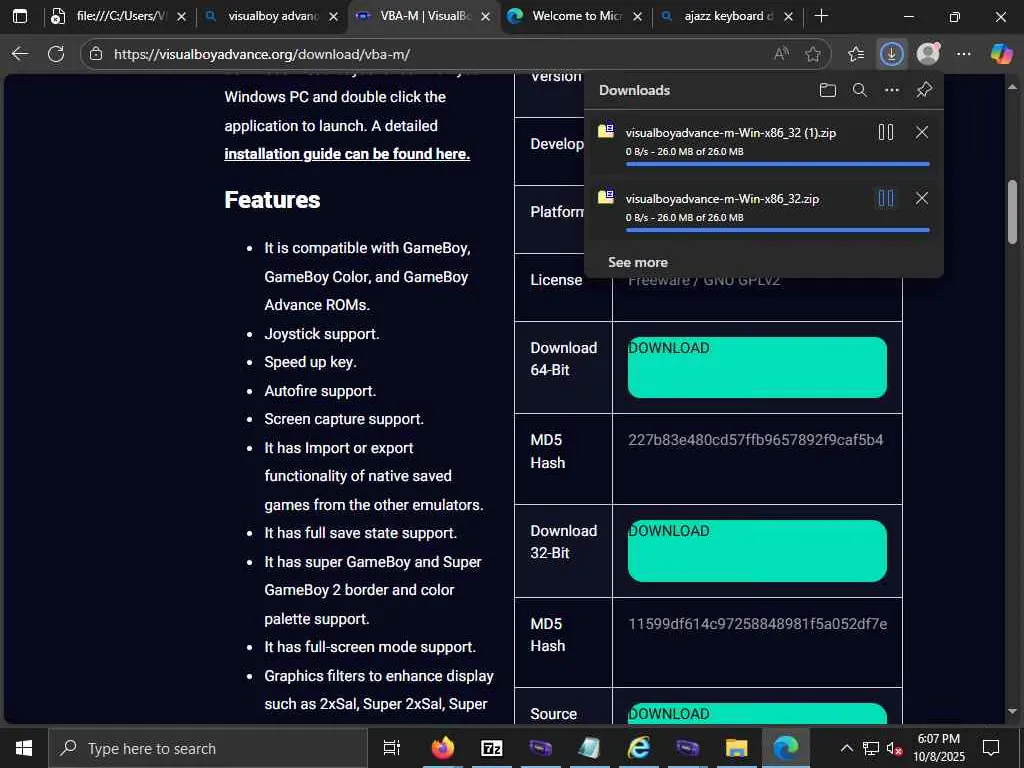Click scrollbar down arrow

pos(1012,712)
